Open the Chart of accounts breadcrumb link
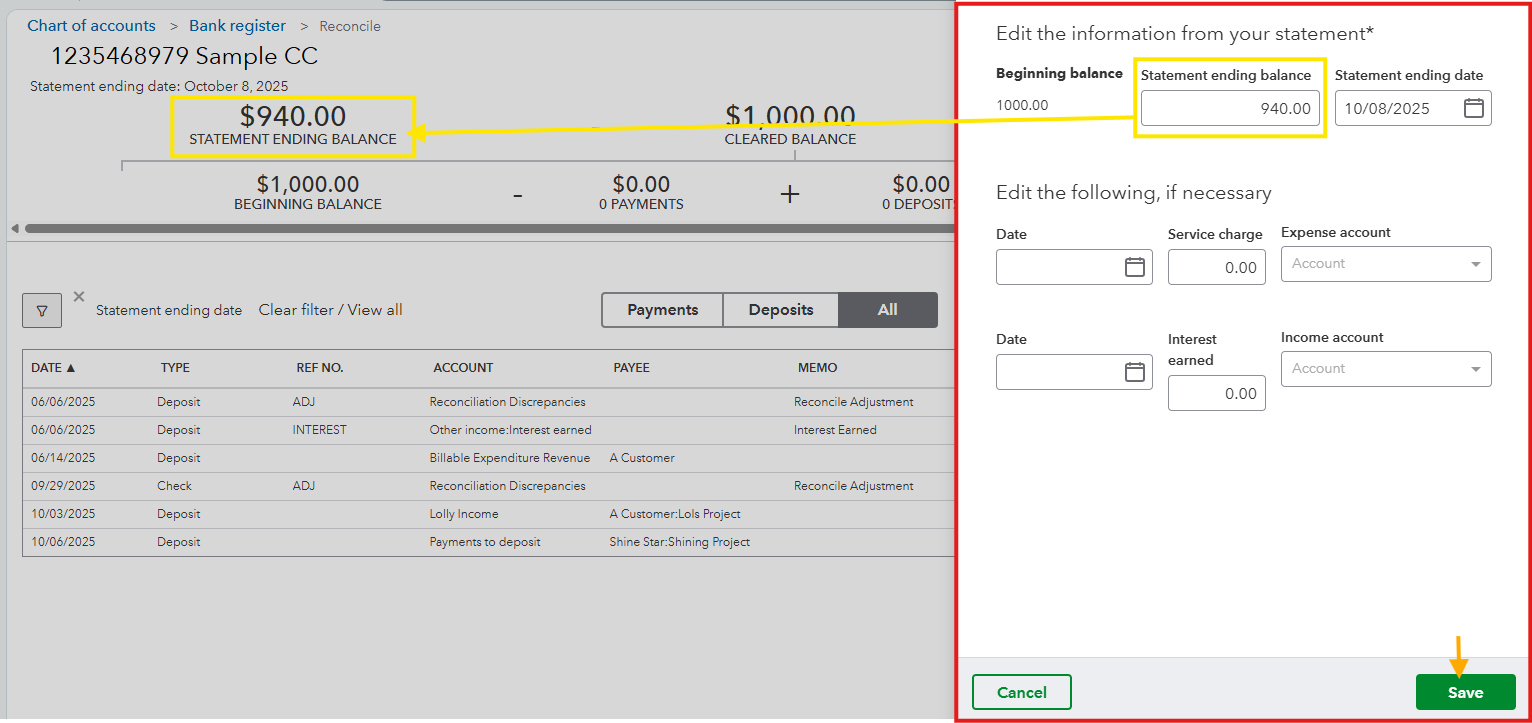 pos(91,26)
